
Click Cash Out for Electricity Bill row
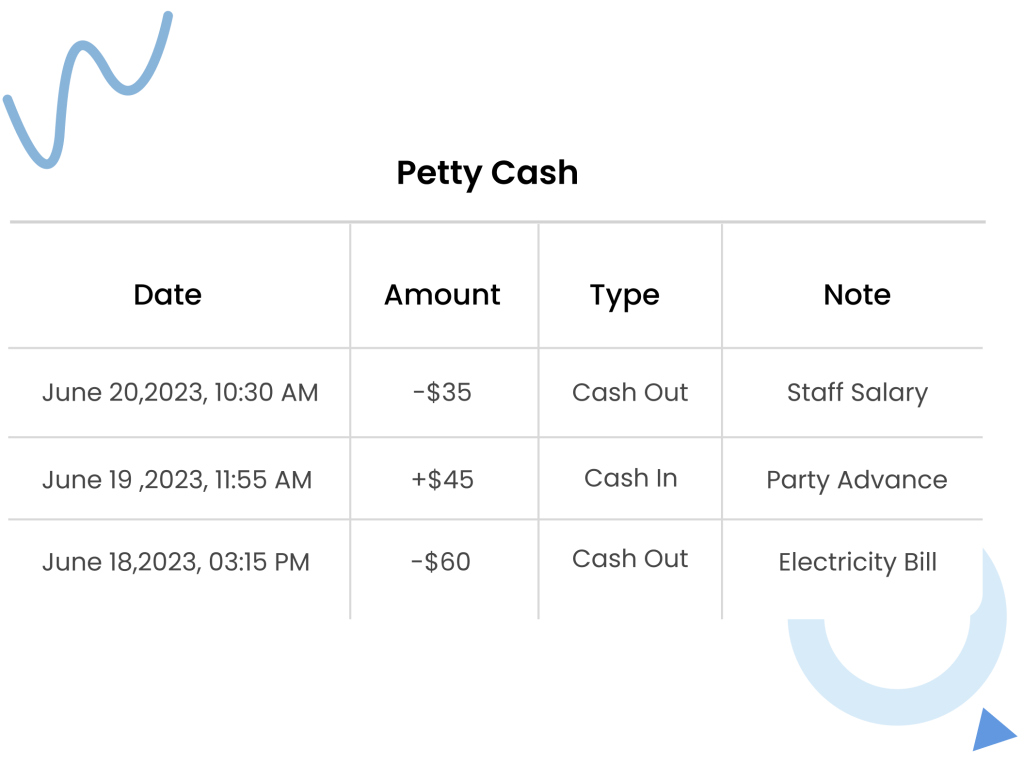[x=630, y=559]
